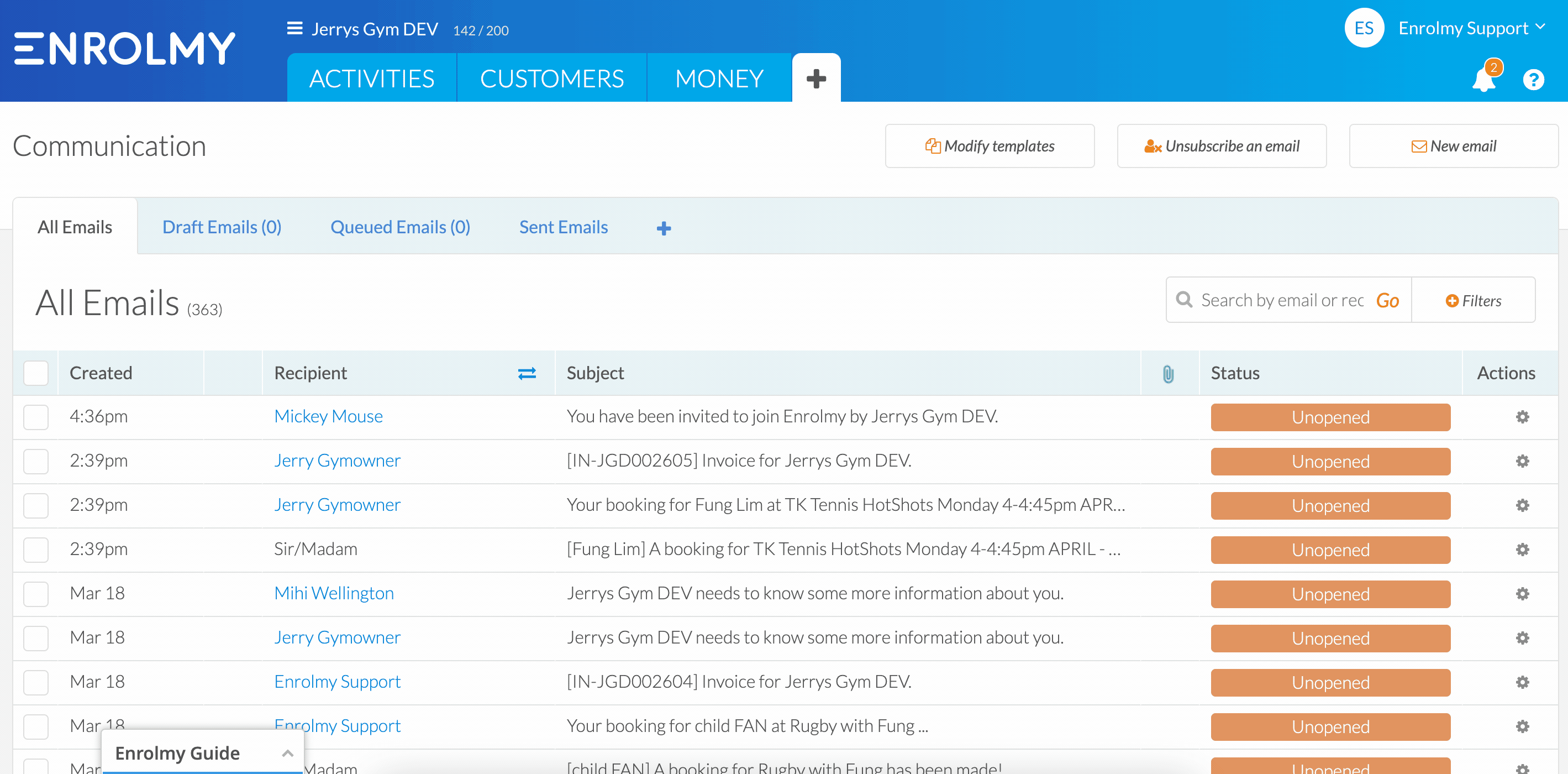The width and height of the screenshot is (1568, 774).
Task: Select checkbox for the Sir/Madam 2:39pm row
Action: 36,550
